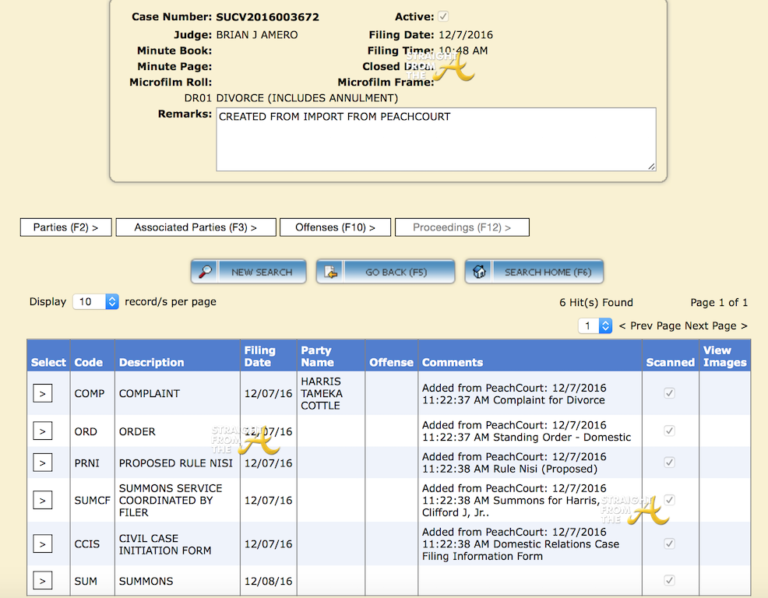
Task: Open the records per page dropdown
Action: 96,301
